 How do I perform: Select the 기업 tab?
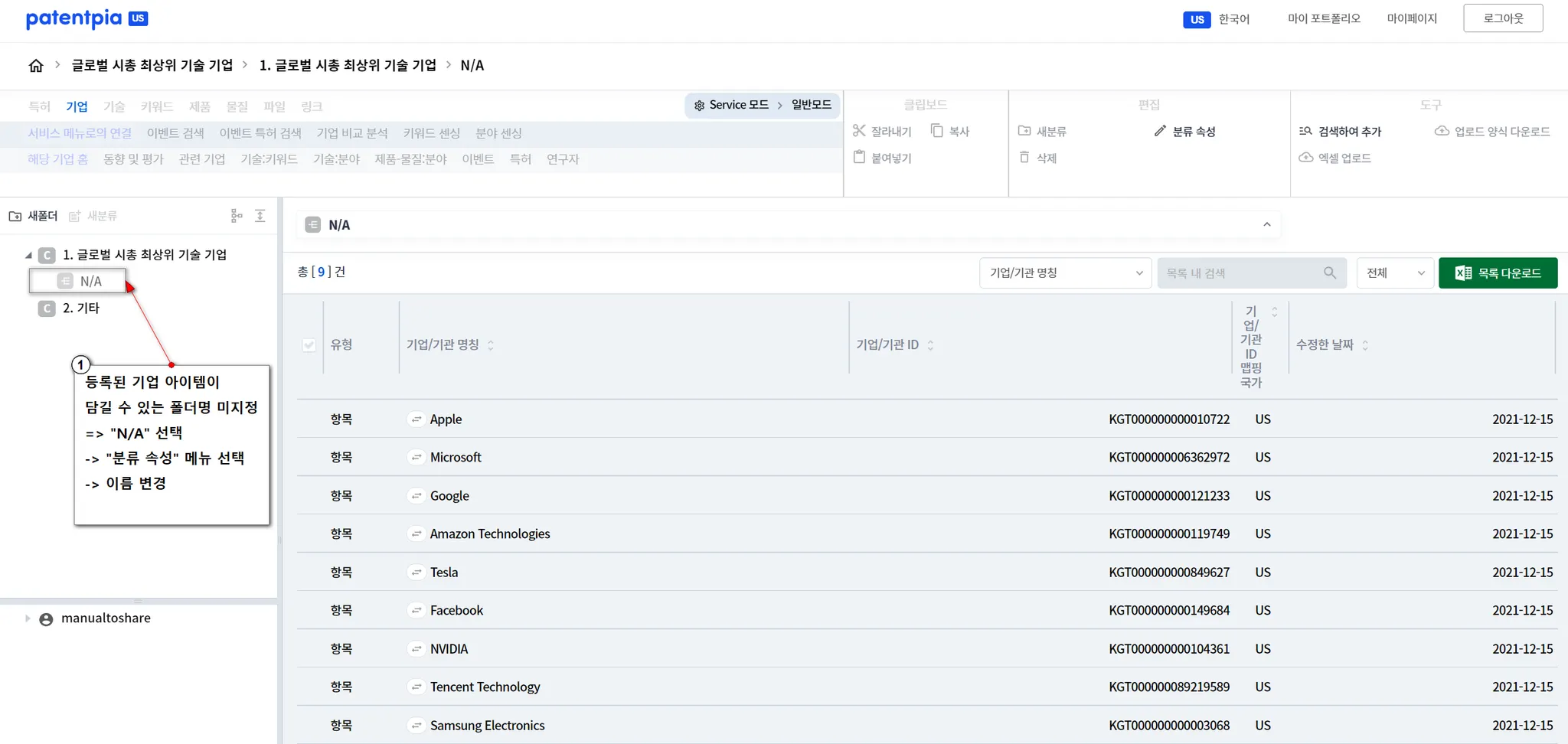(x=77, y=106)
